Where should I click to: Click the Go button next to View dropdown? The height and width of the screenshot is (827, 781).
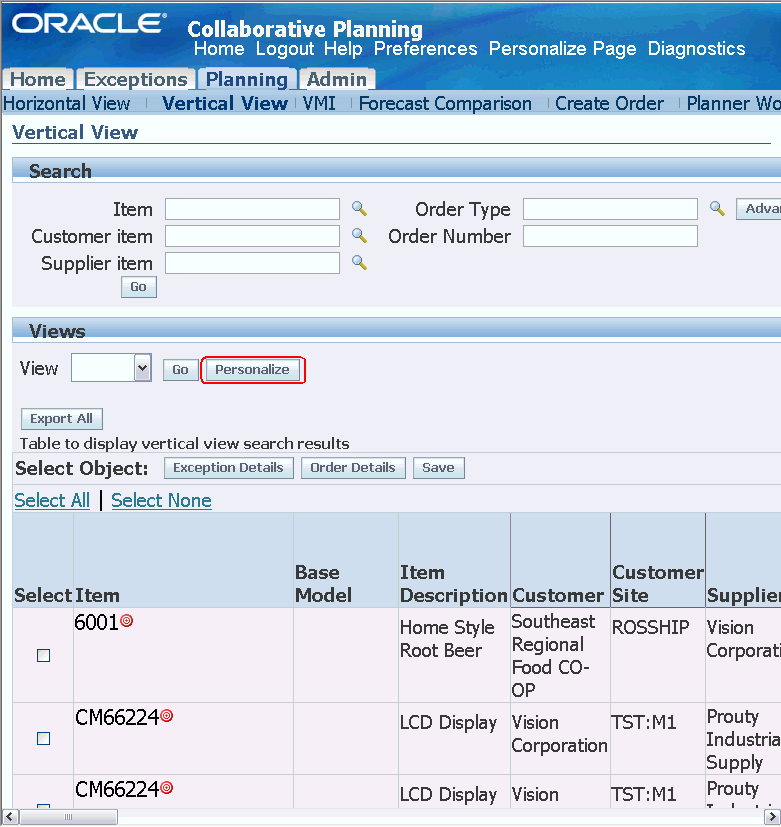tap(180, 370)
